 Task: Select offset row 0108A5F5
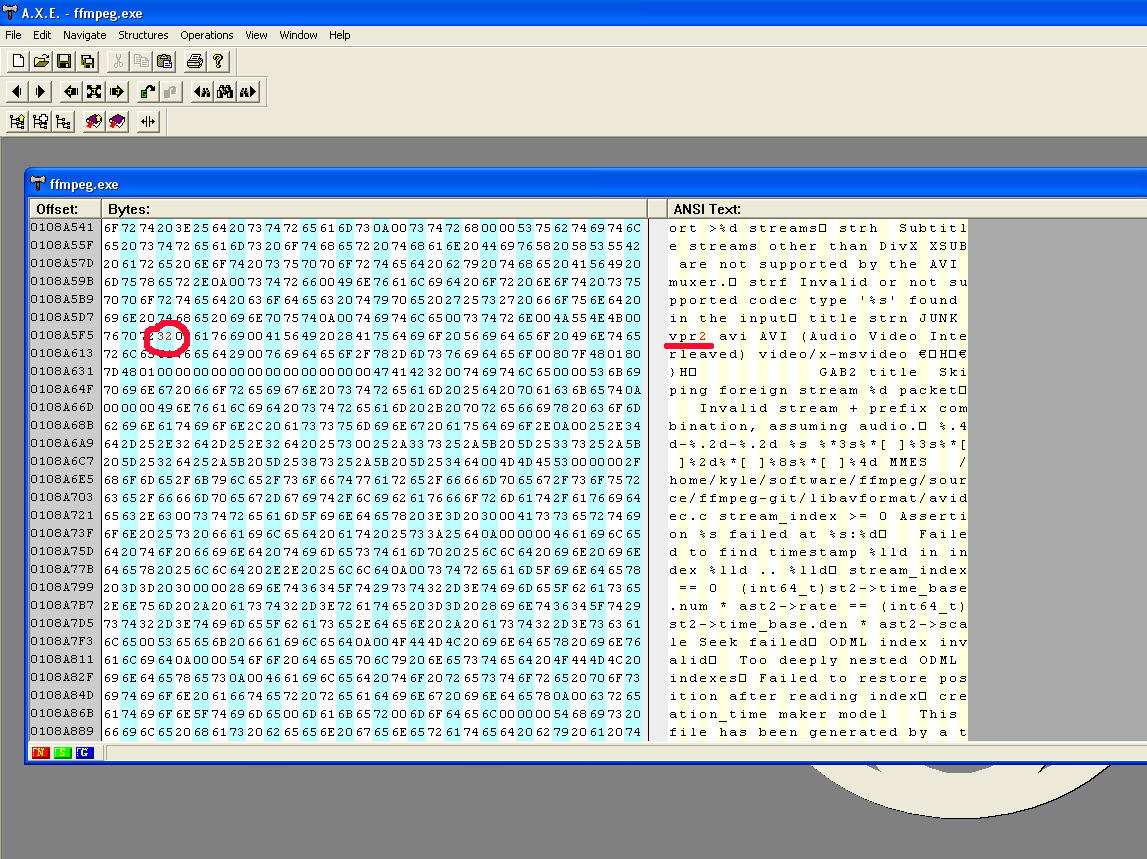62,336
